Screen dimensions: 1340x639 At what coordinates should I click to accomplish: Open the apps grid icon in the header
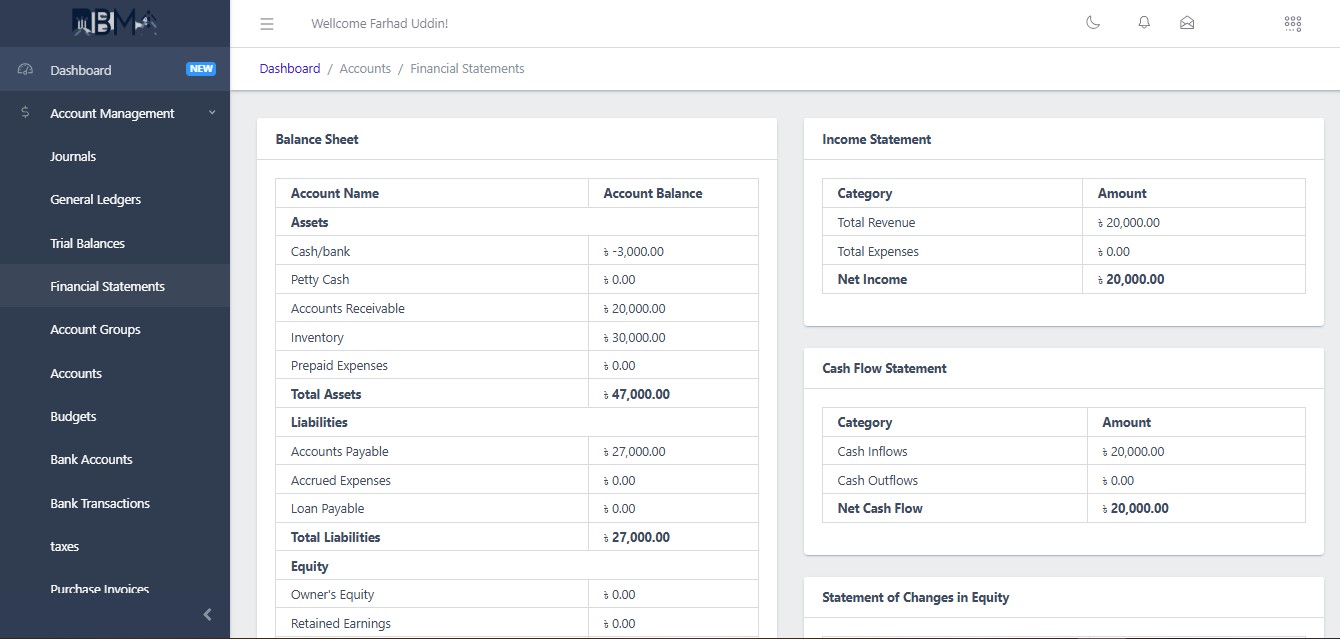[x=1292, y=23]
